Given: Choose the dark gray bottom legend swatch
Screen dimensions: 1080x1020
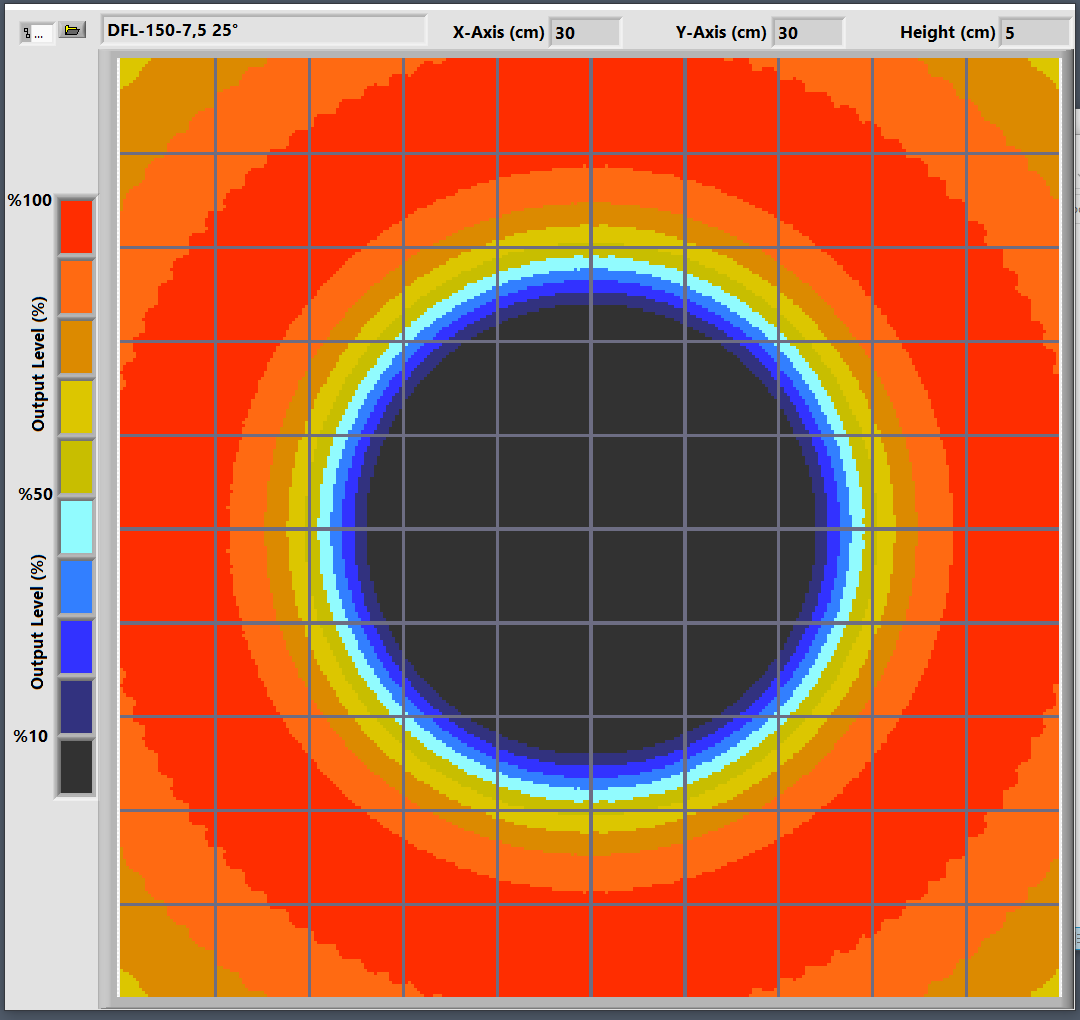Looking at the screenshot, I should pyautogui.click(x=76, y=766).
